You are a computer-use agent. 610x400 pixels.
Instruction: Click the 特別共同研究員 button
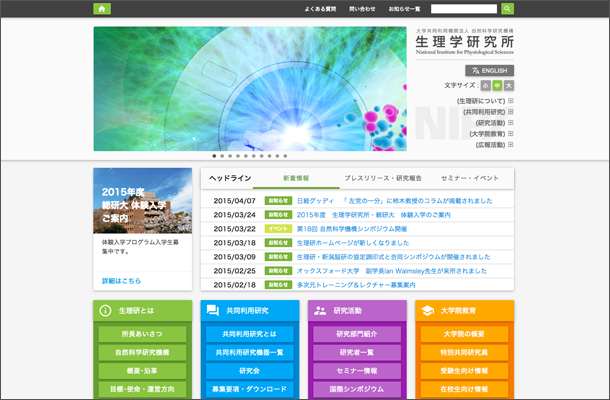point(465,353)
